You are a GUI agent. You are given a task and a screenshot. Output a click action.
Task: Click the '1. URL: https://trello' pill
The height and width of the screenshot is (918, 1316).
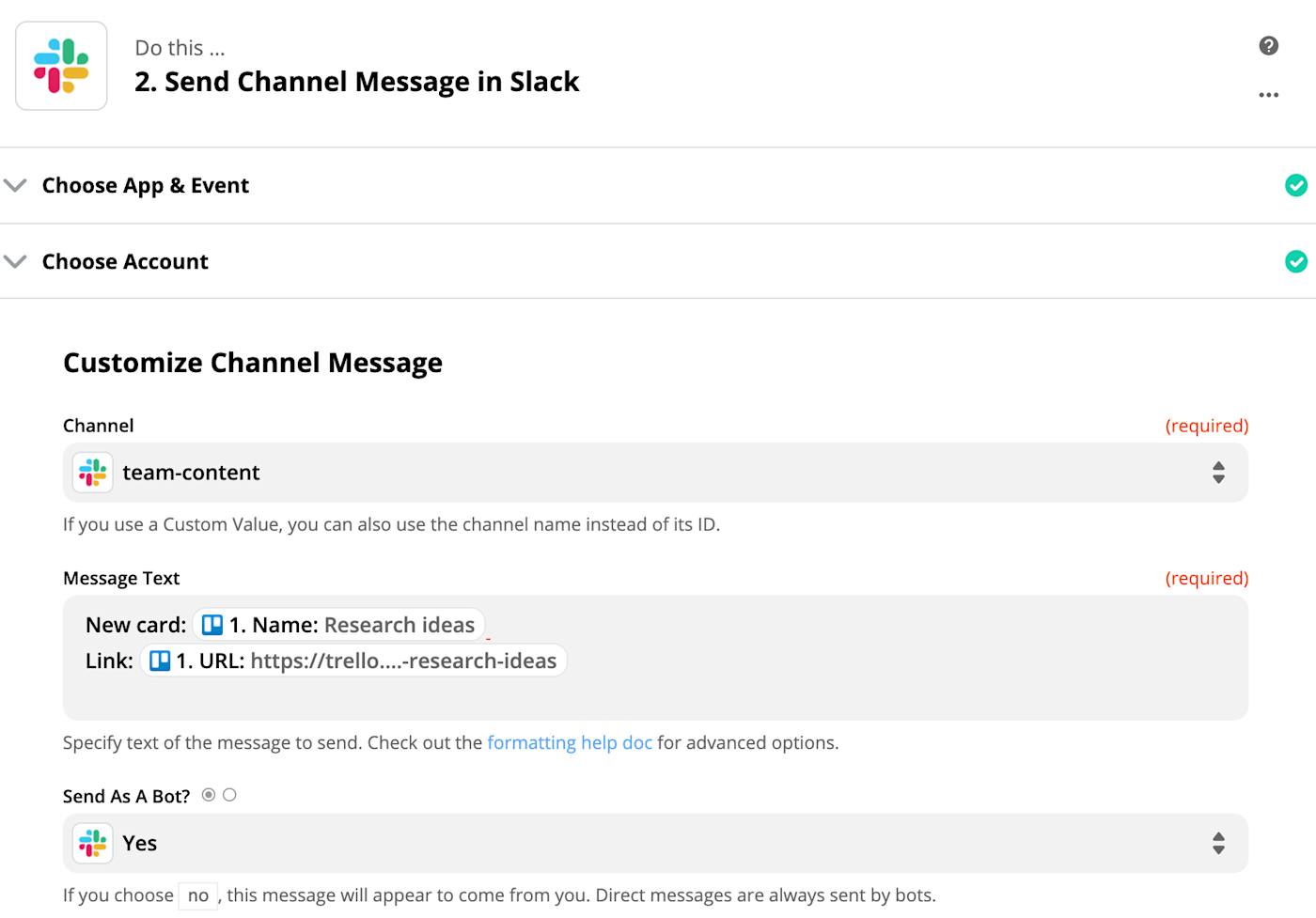pyautogui.click(x=353, y=661)
